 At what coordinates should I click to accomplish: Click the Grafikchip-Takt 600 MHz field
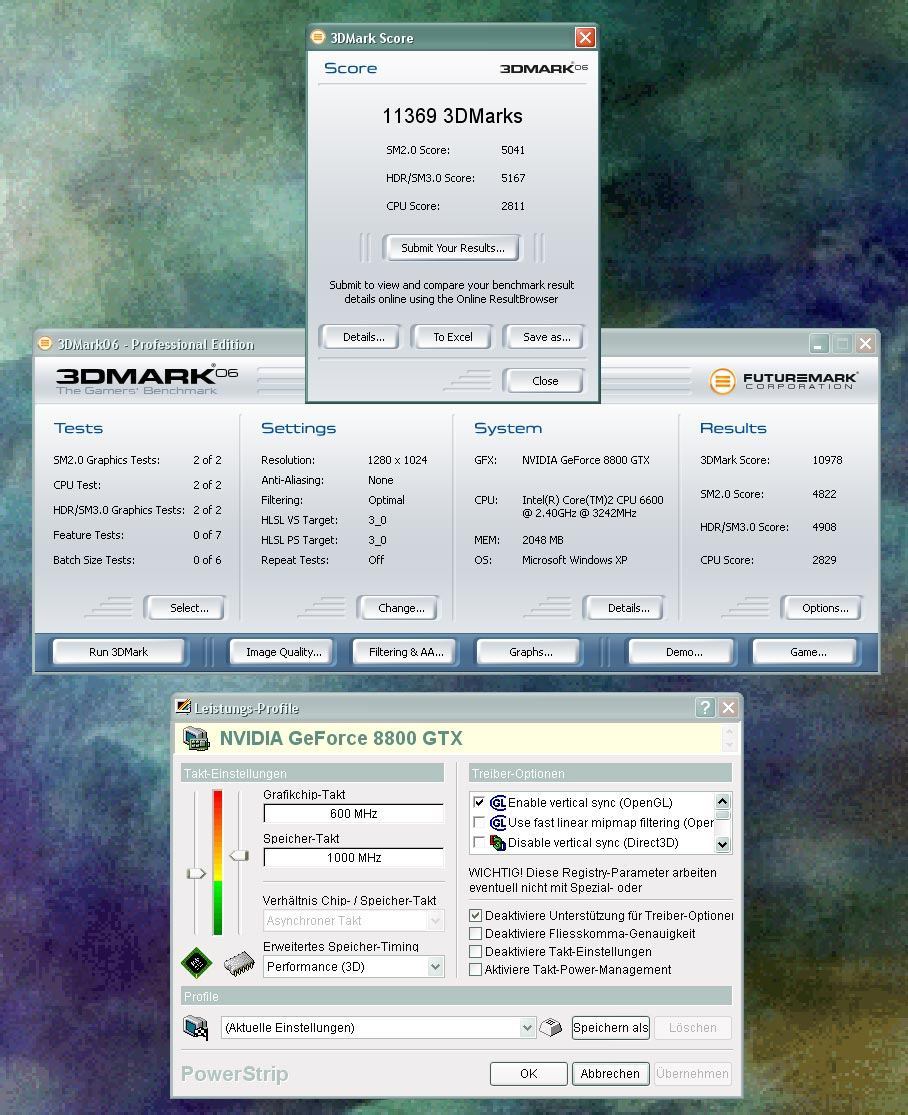pyautogui.click(x=353, y=813)
